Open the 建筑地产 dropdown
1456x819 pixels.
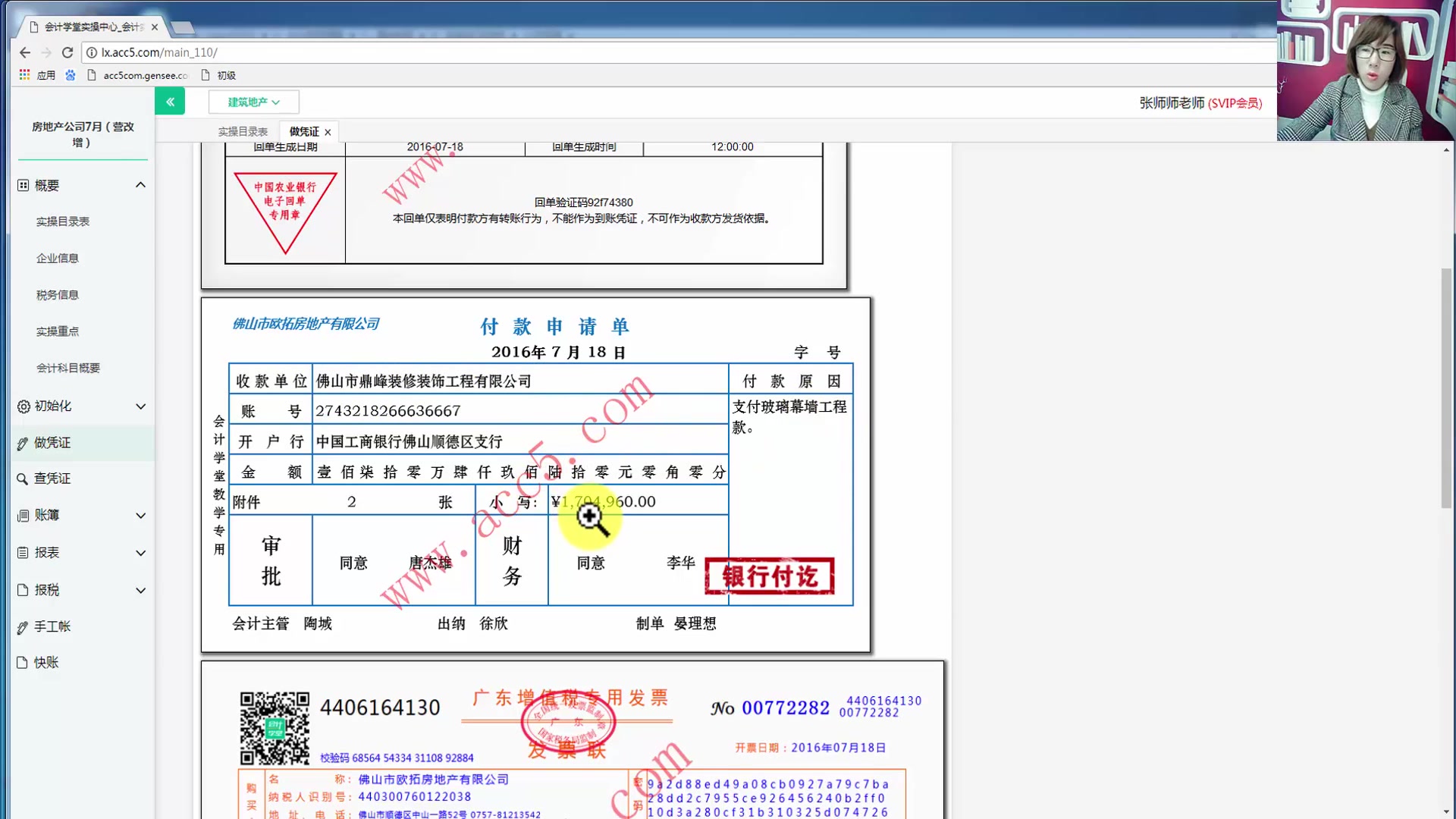(253, 102)
